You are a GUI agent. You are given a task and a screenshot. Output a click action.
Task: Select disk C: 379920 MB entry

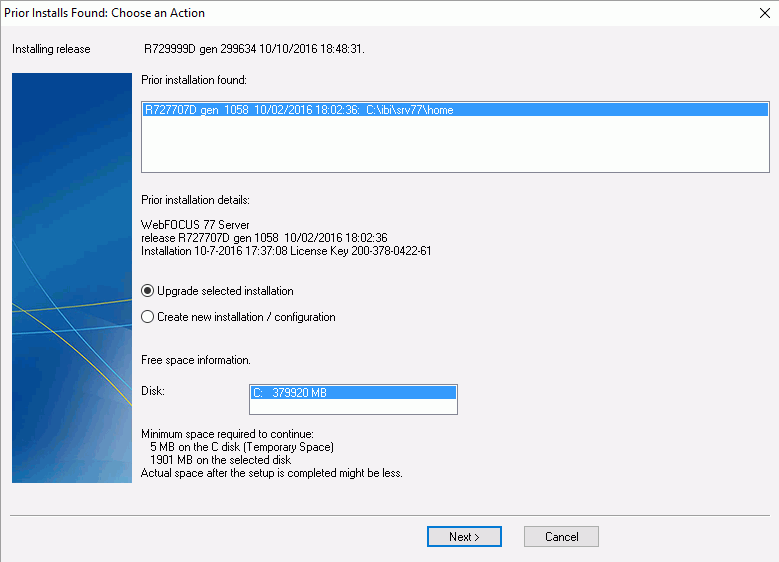tap(353, 393)
